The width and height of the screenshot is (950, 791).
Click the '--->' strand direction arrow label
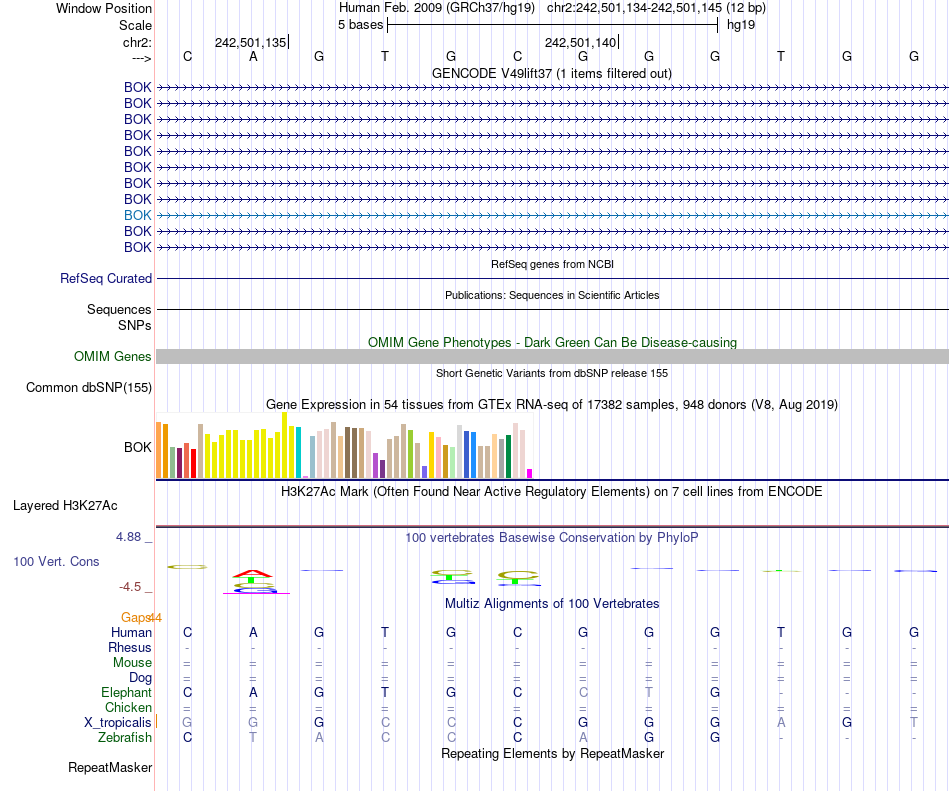point(142,58)
